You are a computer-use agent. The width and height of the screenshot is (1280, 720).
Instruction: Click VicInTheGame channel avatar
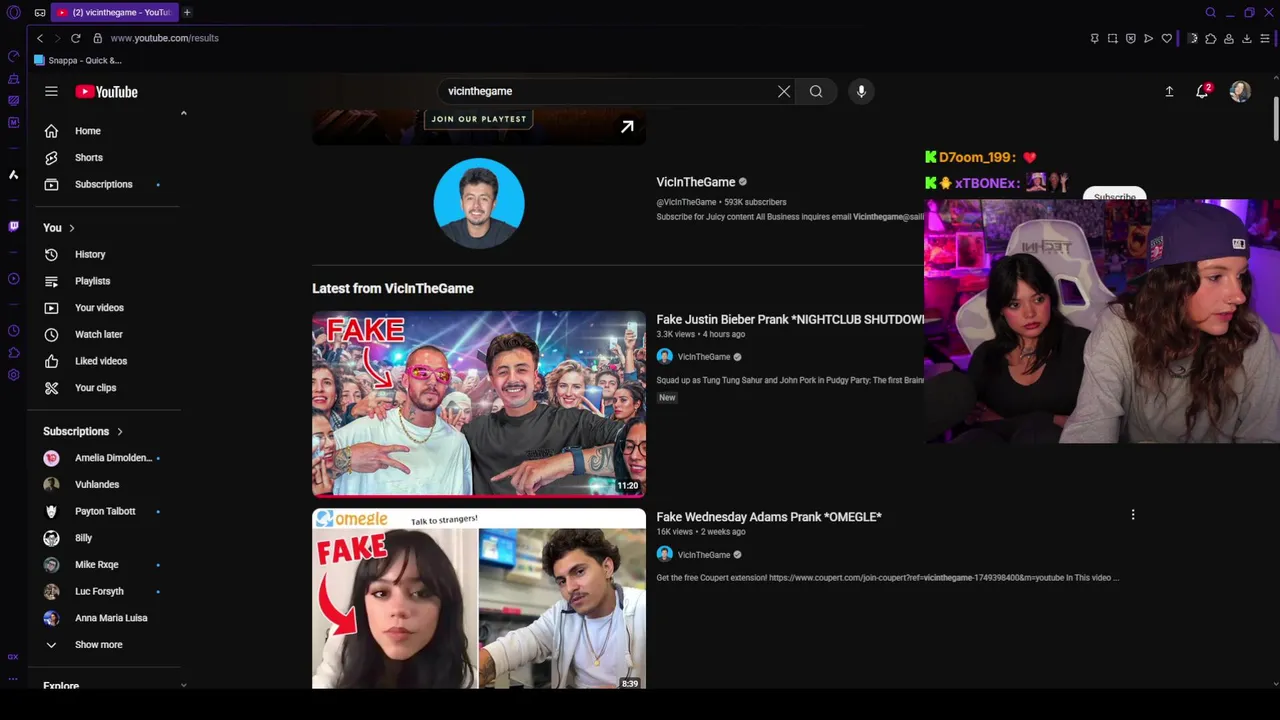click(x=479, y=203)
